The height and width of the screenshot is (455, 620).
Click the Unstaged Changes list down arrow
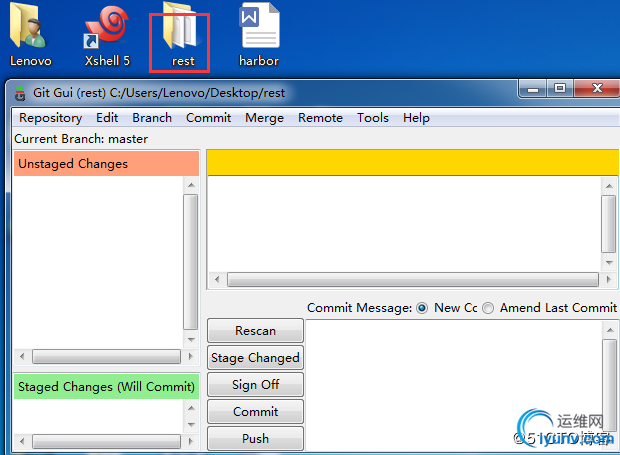click(191, 340)
